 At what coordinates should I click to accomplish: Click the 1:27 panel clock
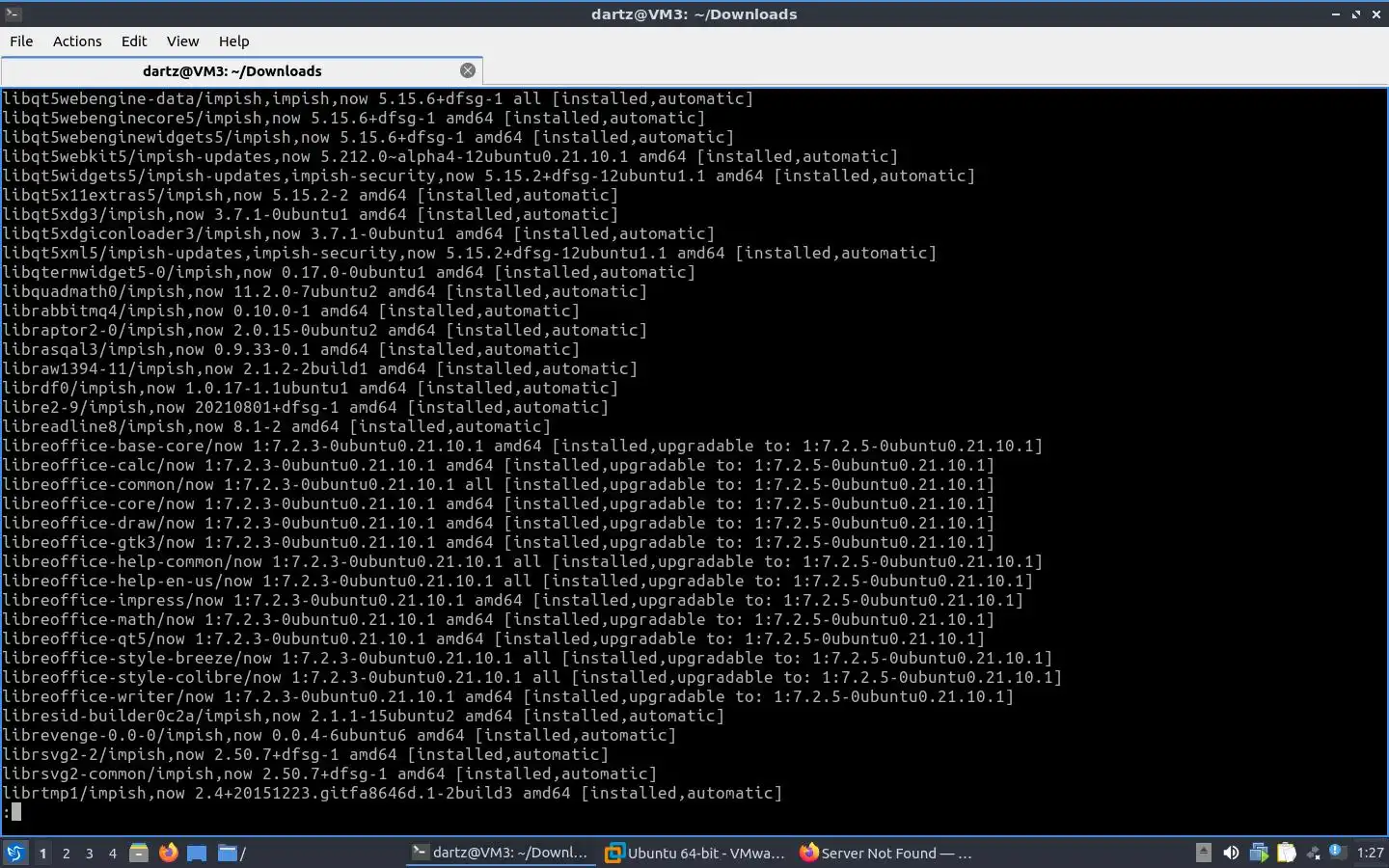[x=1370, y=853]
